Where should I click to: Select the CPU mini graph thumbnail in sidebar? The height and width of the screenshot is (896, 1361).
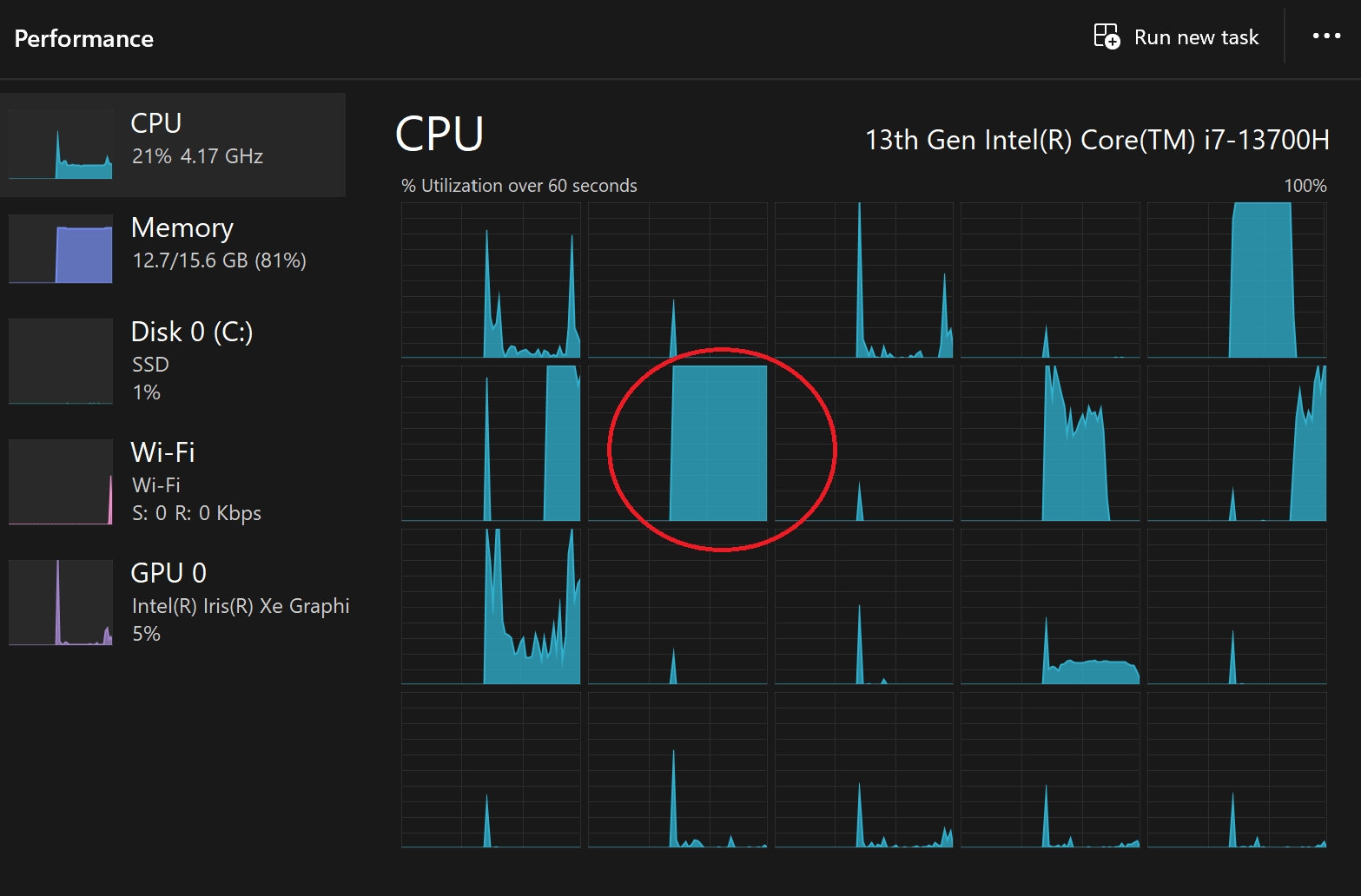pyautogui.click(x=61, y=144)
